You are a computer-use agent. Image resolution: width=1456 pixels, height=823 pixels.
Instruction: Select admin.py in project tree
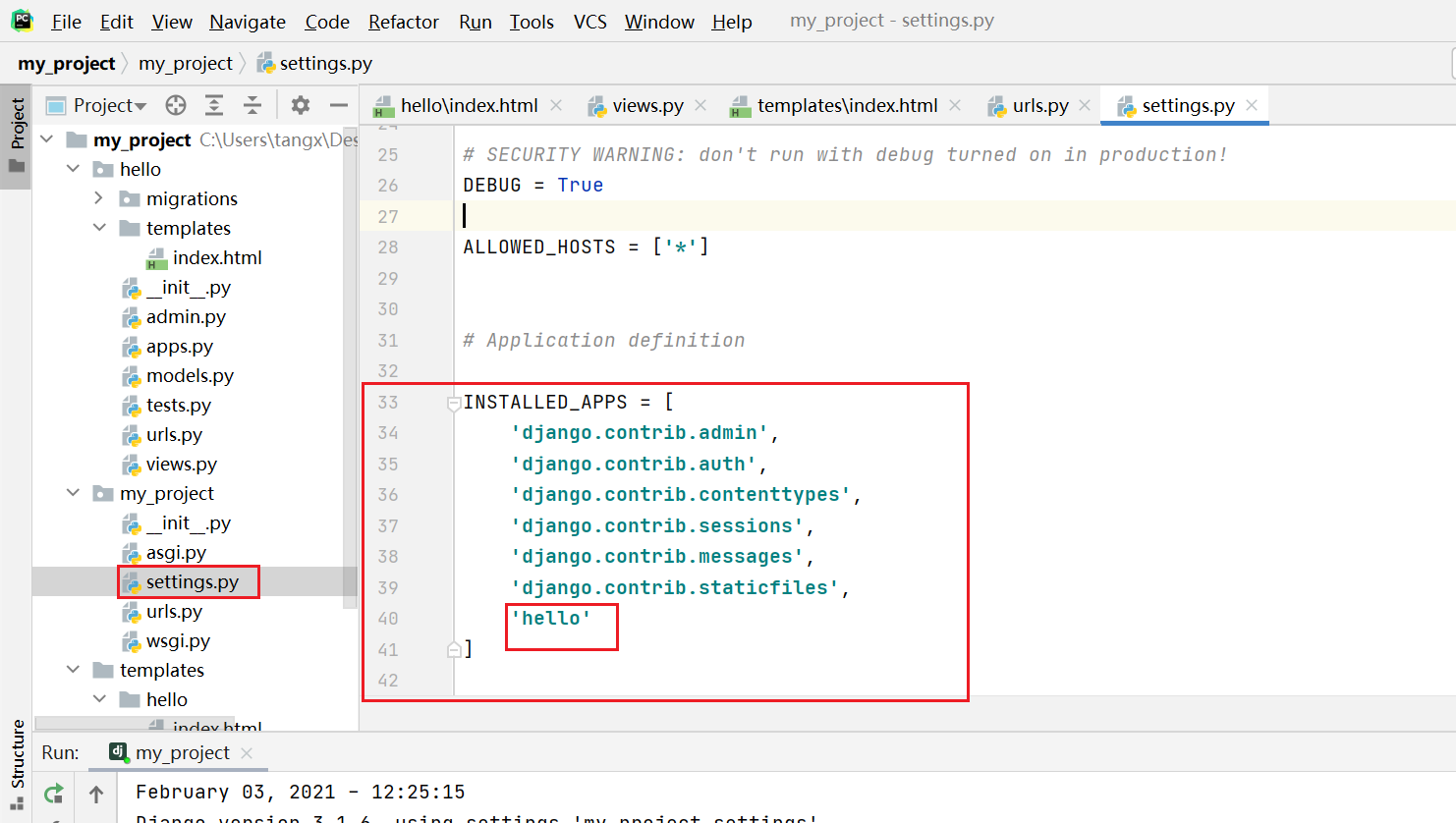[x=174, y=316]
